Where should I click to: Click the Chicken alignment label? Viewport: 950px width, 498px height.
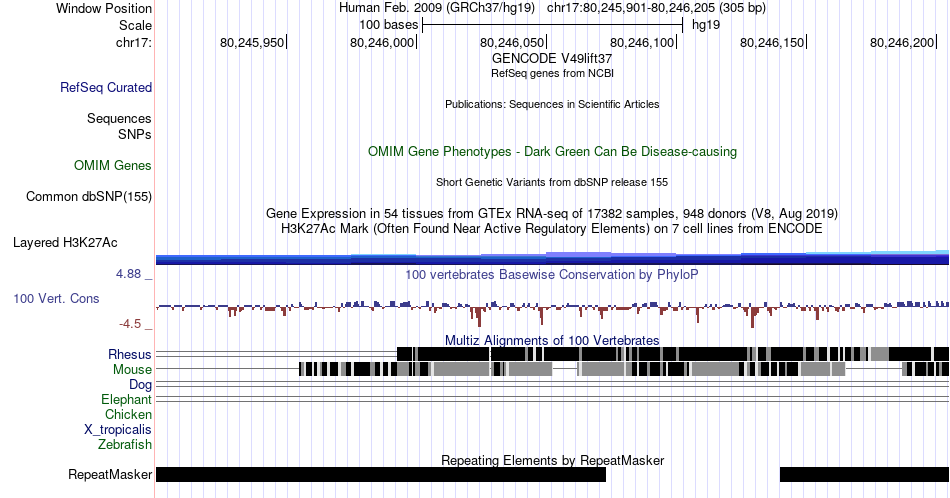click(x=128, y=414)
